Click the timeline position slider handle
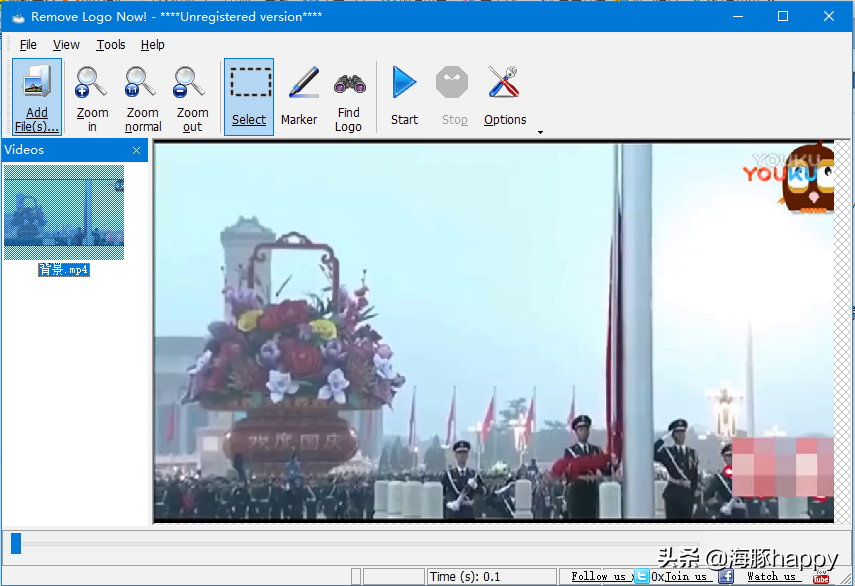The image size is (855, 586). click(16, 543)
